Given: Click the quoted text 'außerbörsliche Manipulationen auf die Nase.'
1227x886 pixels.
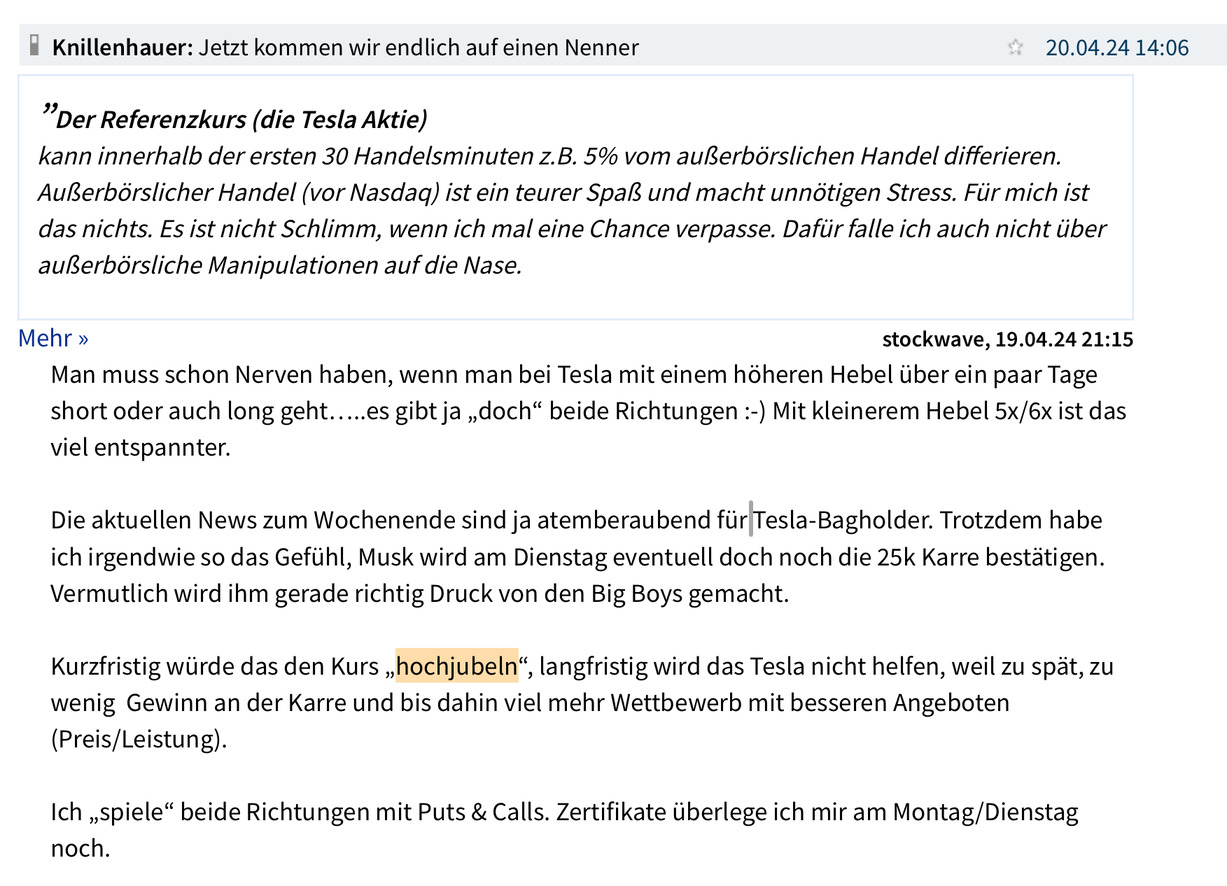Looking at the screenshot, I should [280, 266].
